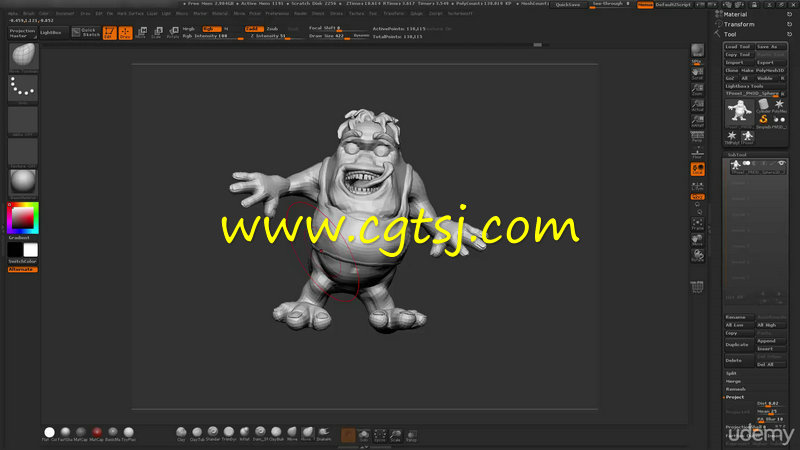The height and width of the screenshot is (450, 800).
Task: Select the ClayTubes brush in the bottom shelf
Action: [x=197, y=433]
